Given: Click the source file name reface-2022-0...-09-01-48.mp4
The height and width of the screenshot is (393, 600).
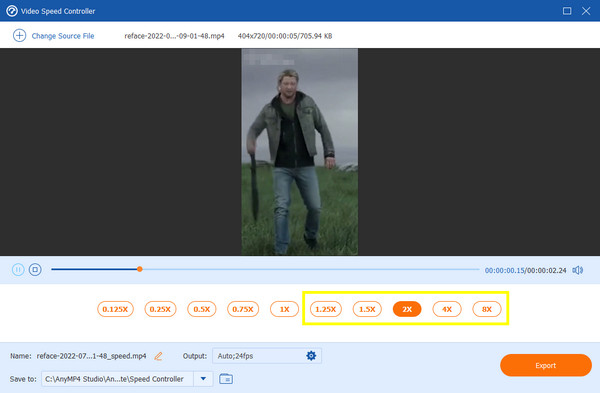Looking at the screenshot, I should [x=174, y=36].
